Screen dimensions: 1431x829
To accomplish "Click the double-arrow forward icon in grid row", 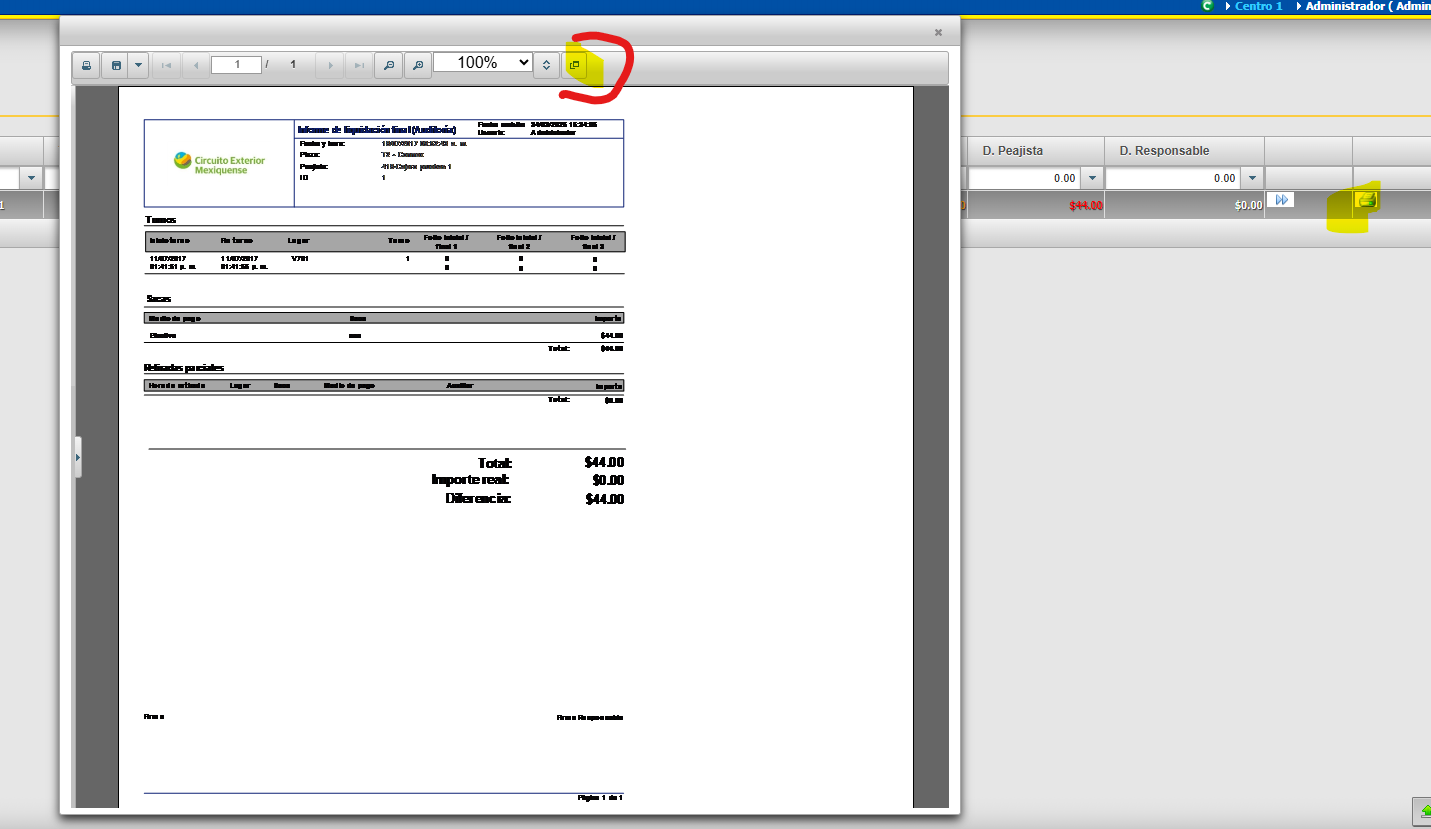I will (1281, 200).
